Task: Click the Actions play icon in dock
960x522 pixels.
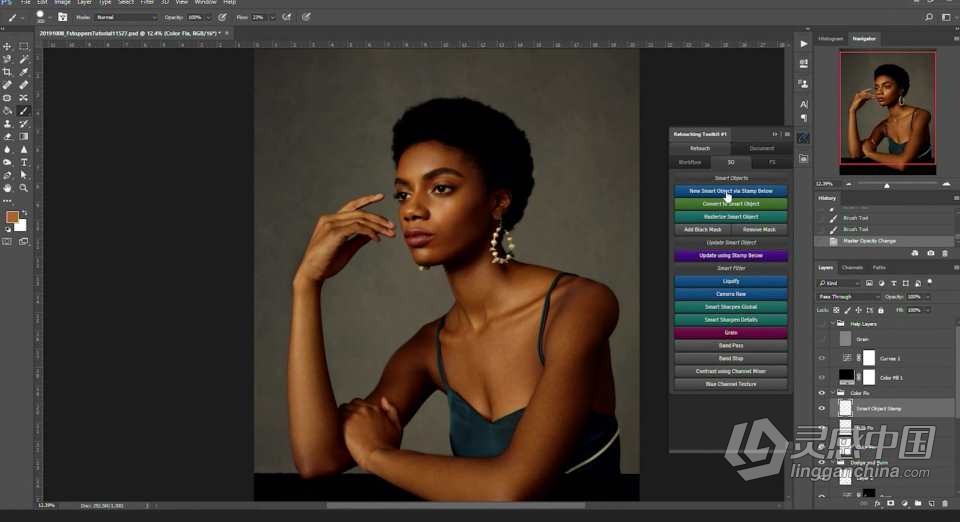Action: tap(803, 44)
